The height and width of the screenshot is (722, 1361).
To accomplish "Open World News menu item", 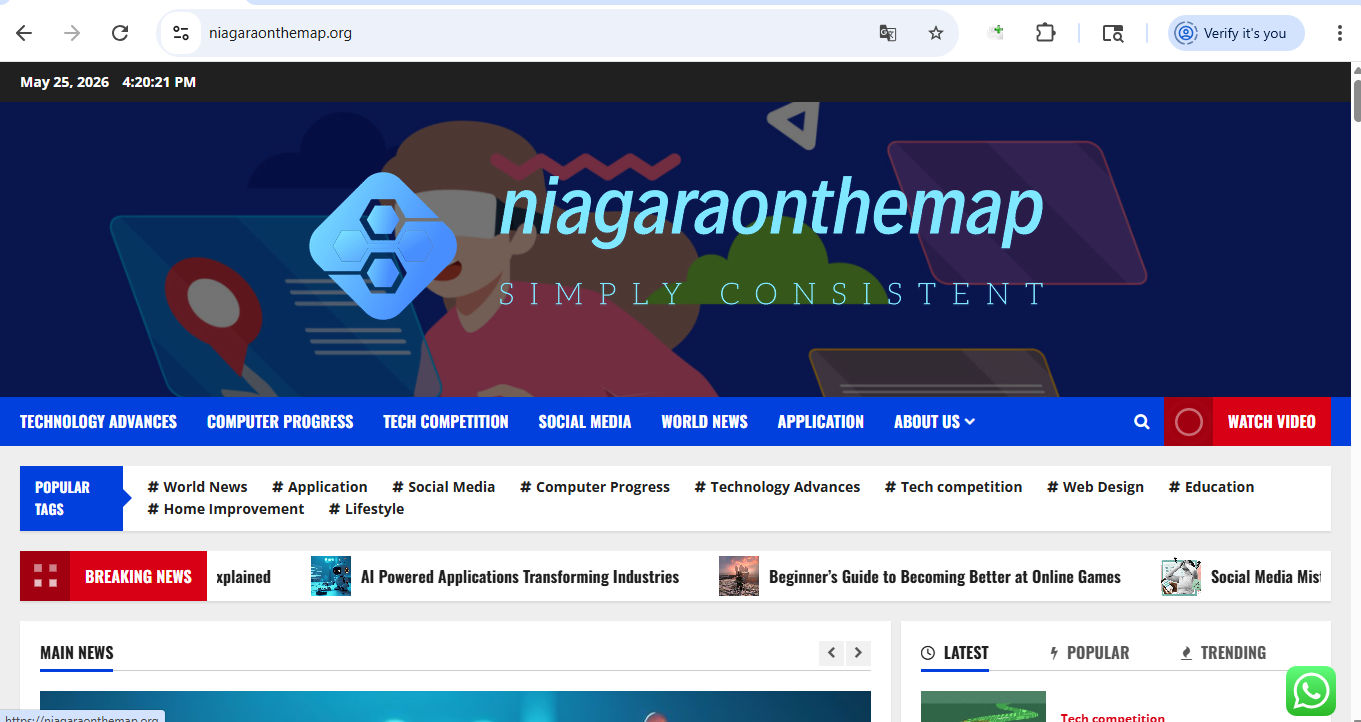I will click(x=704, y=422).
